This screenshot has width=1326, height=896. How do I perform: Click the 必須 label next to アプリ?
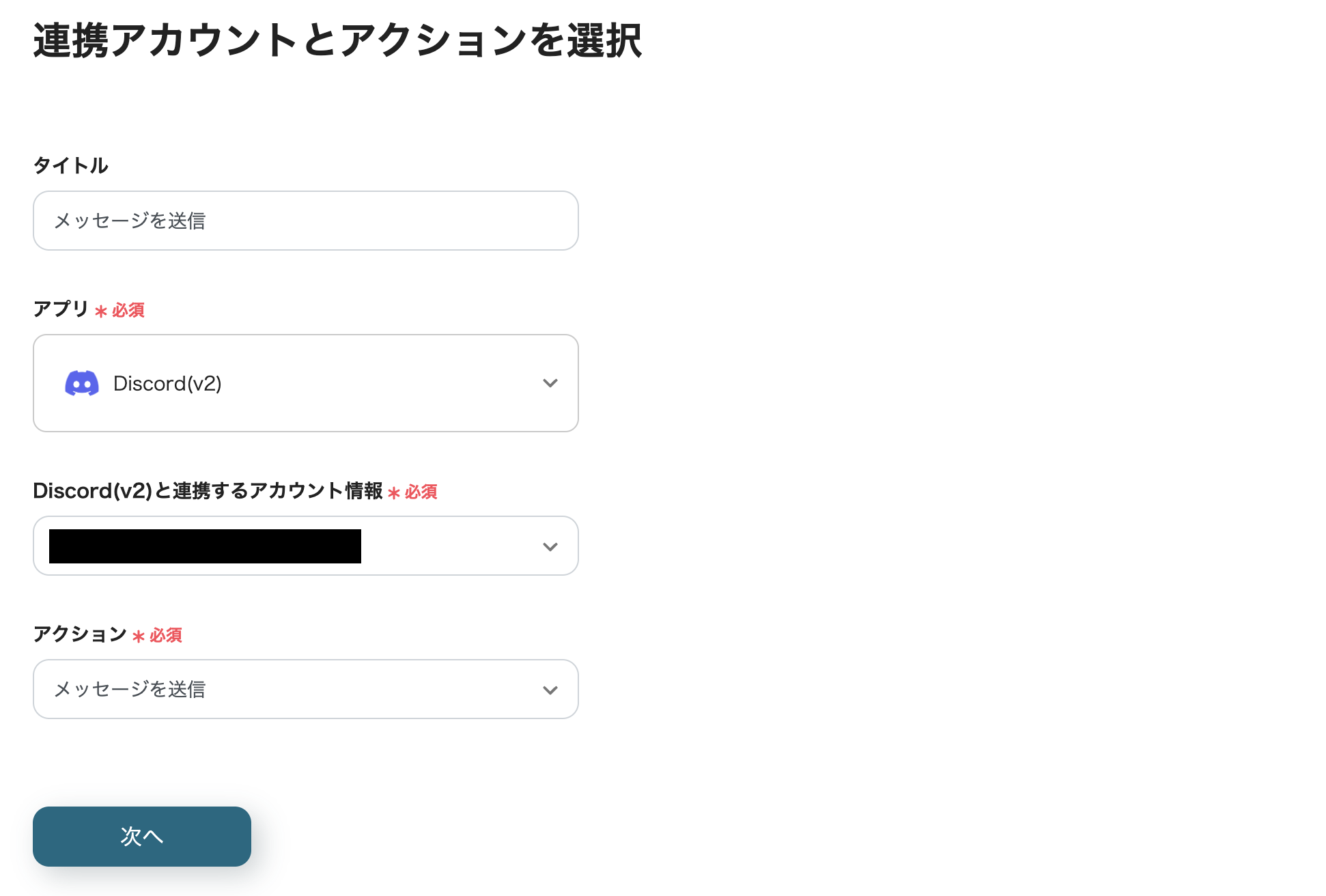[128, 311]
